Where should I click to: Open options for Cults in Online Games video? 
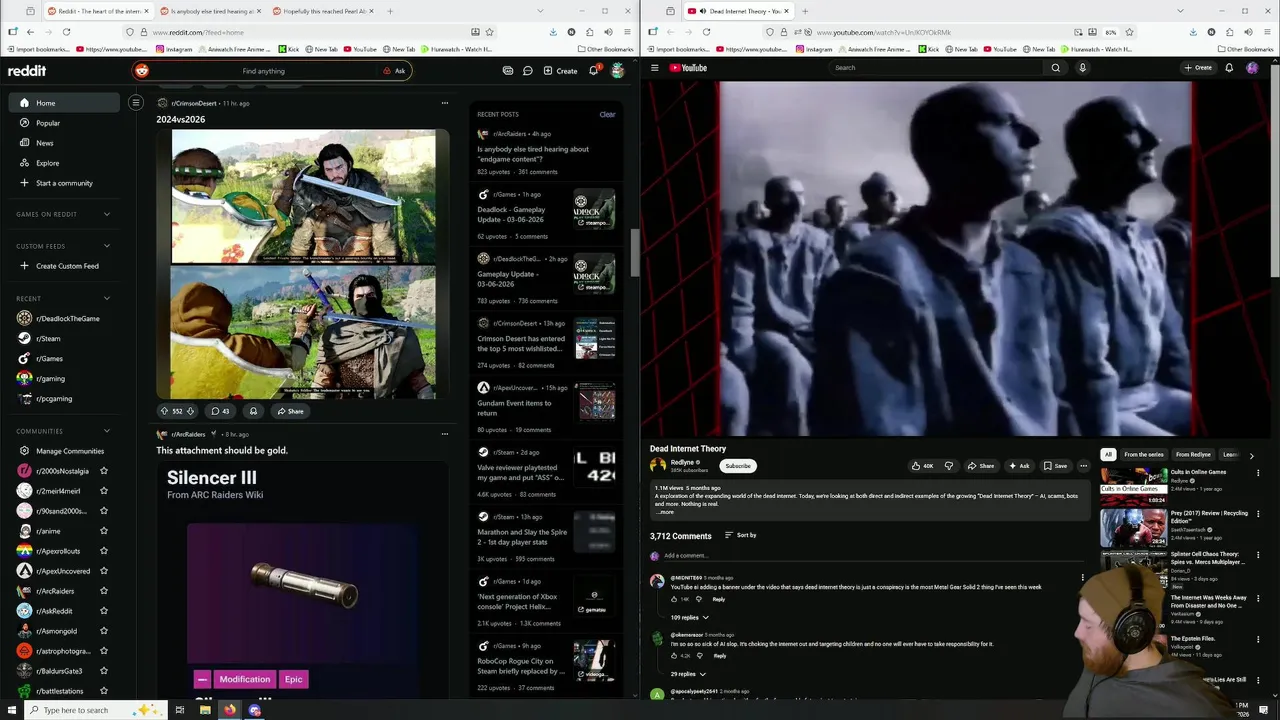[x=1258, y=473]
